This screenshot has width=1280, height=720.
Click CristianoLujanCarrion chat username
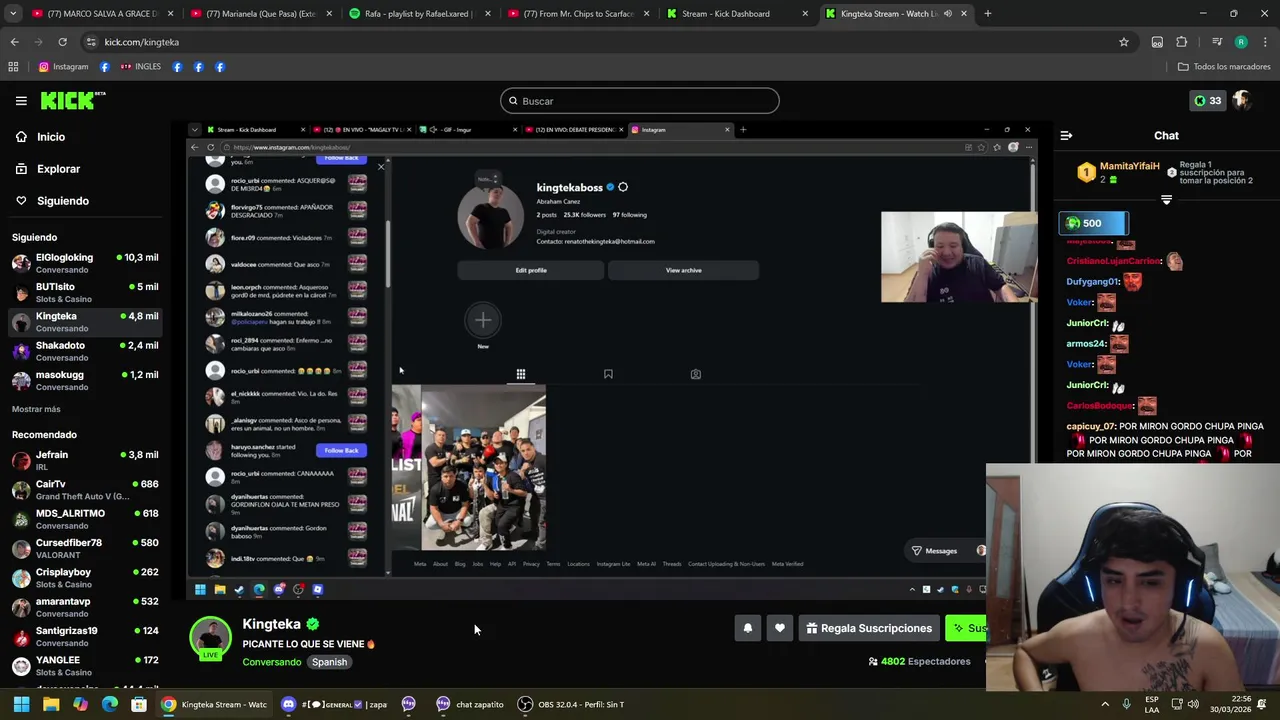pos(1114,261)
